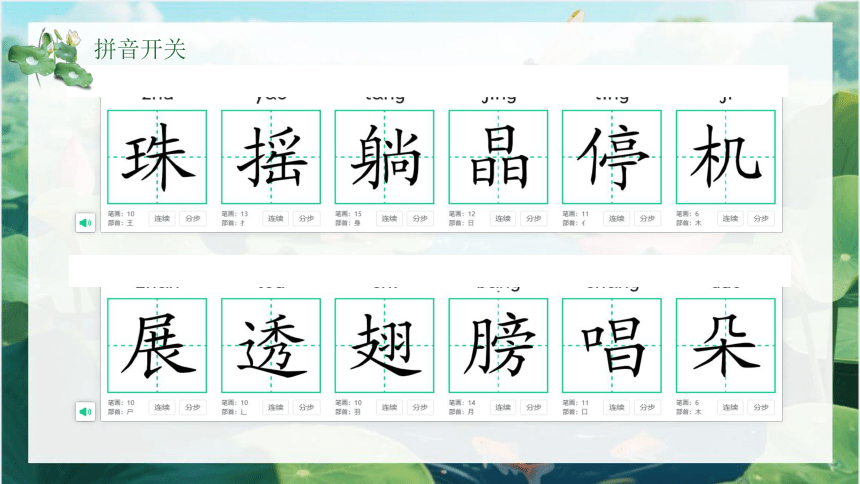The image size is (860, 484).
Task: Click 分步 button under 晶
Action: pyautogui.click(x=534, y=218)
